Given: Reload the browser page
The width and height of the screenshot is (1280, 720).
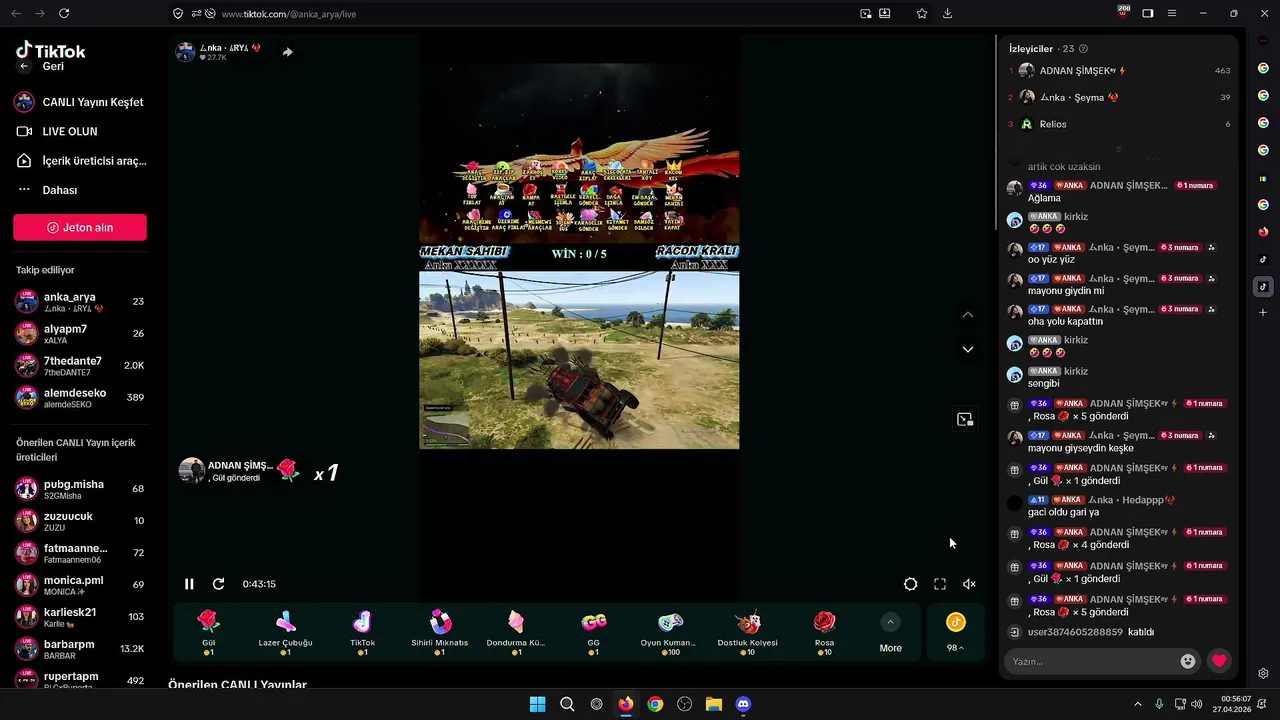Looking at the screenshot, I should [x=64, y=14].
